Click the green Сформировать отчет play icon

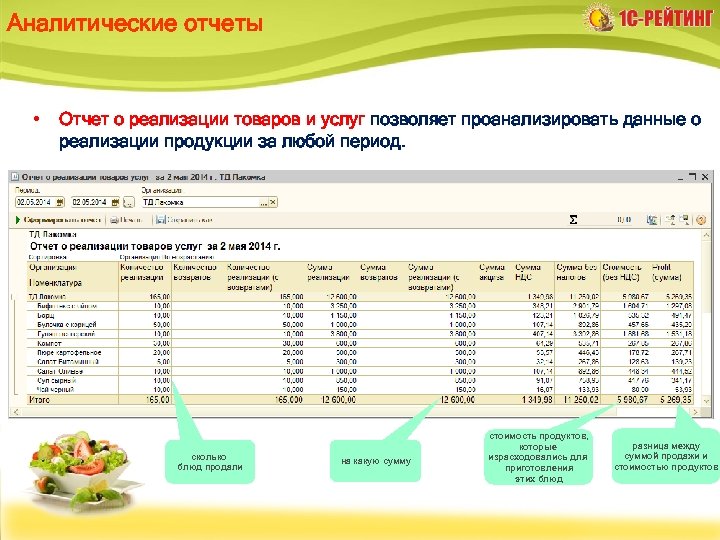[18, 220]
